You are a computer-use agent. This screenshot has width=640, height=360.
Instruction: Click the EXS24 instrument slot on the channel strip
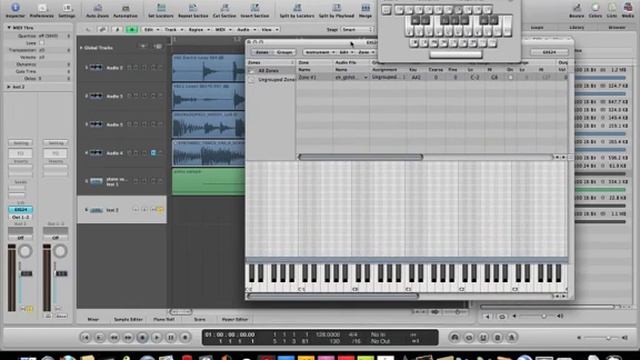point(20,209)
